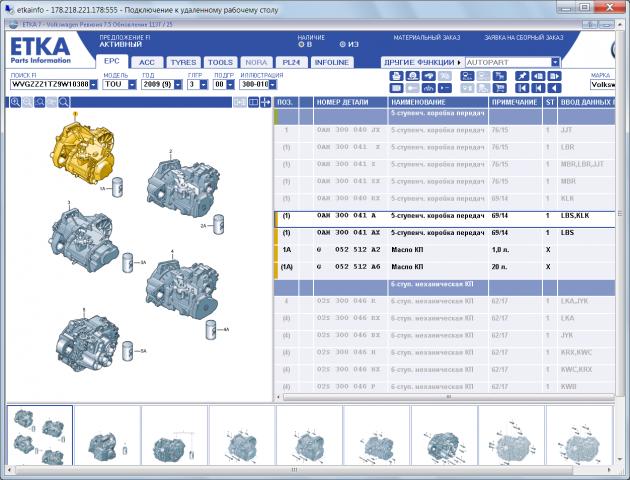Screen dimensions: 630x480
Task: Open the TYRES tab
Action: point(184,62)
